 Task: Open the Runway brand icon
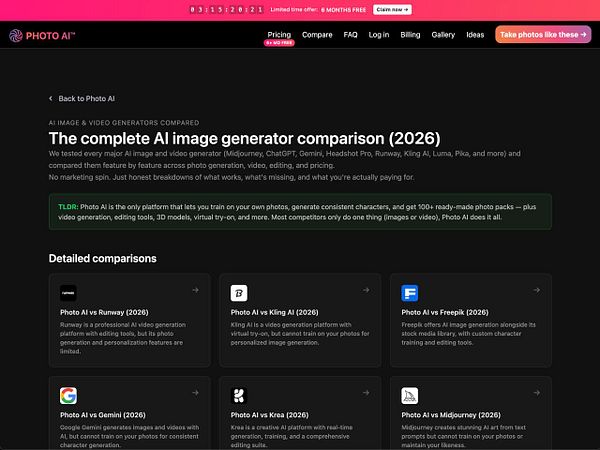point(68,293)
